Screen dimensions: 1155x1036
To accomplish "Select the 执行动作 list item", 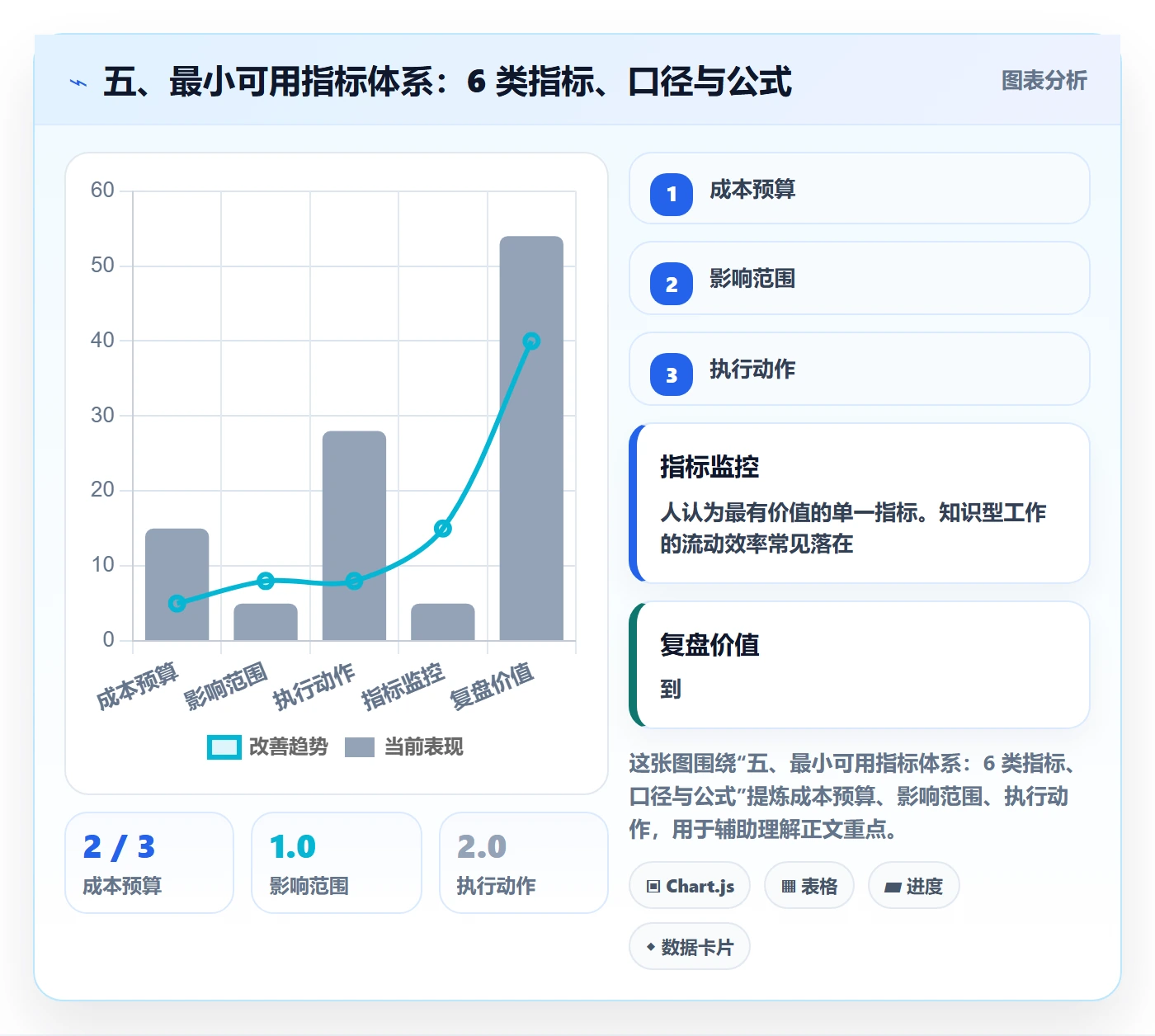I will point(859,369).
